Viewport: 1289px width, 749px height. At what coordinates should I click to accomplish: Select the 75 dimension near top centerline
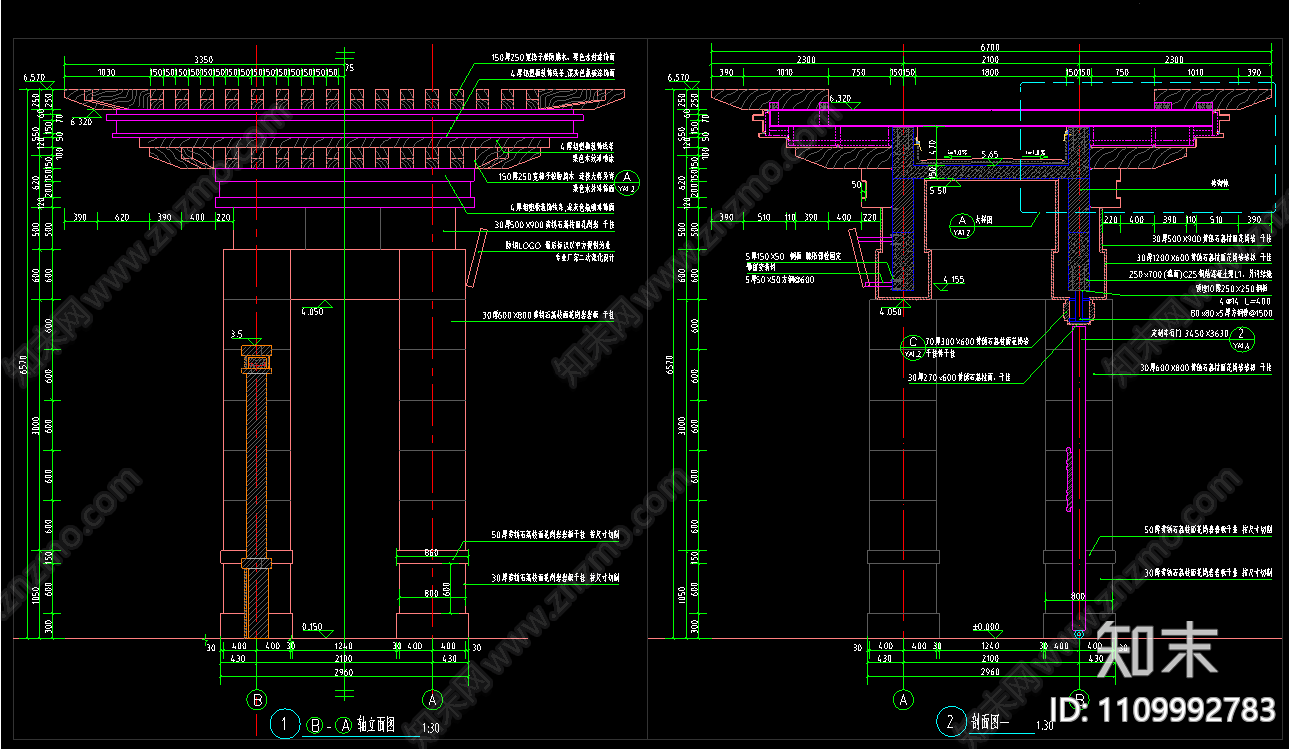349,68
